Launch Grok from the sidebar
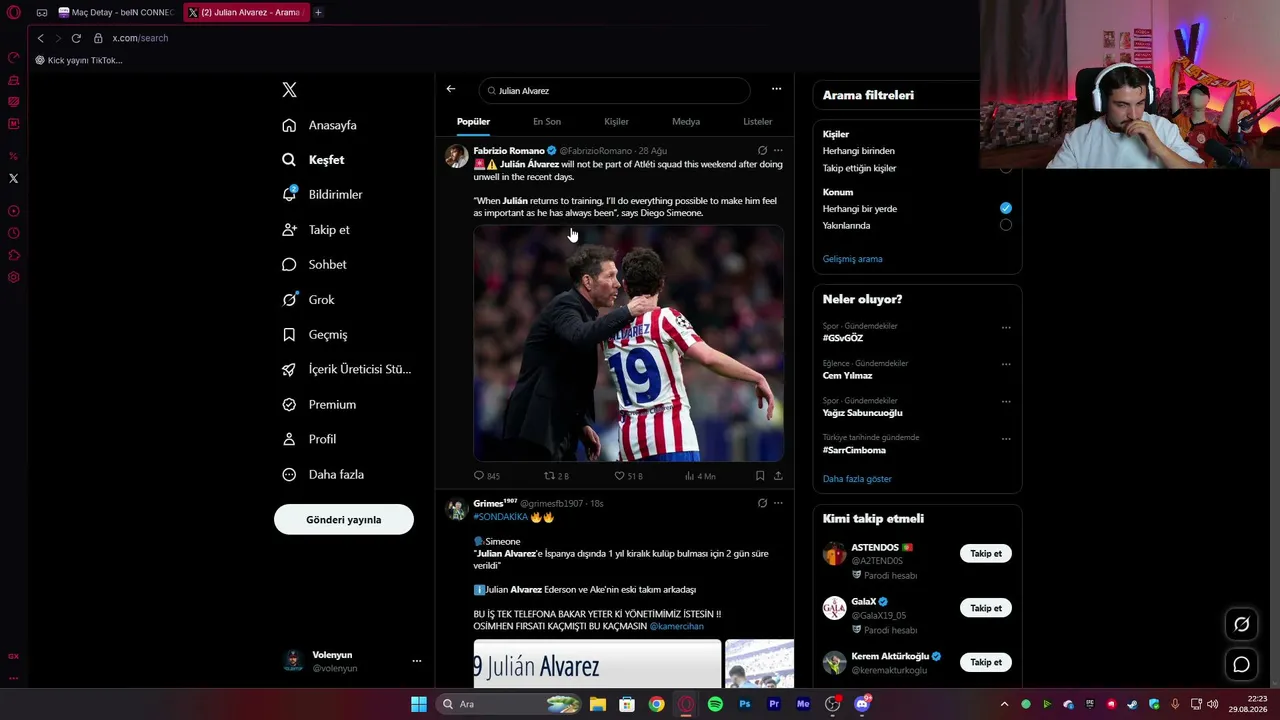 click(x=308, y=300)
